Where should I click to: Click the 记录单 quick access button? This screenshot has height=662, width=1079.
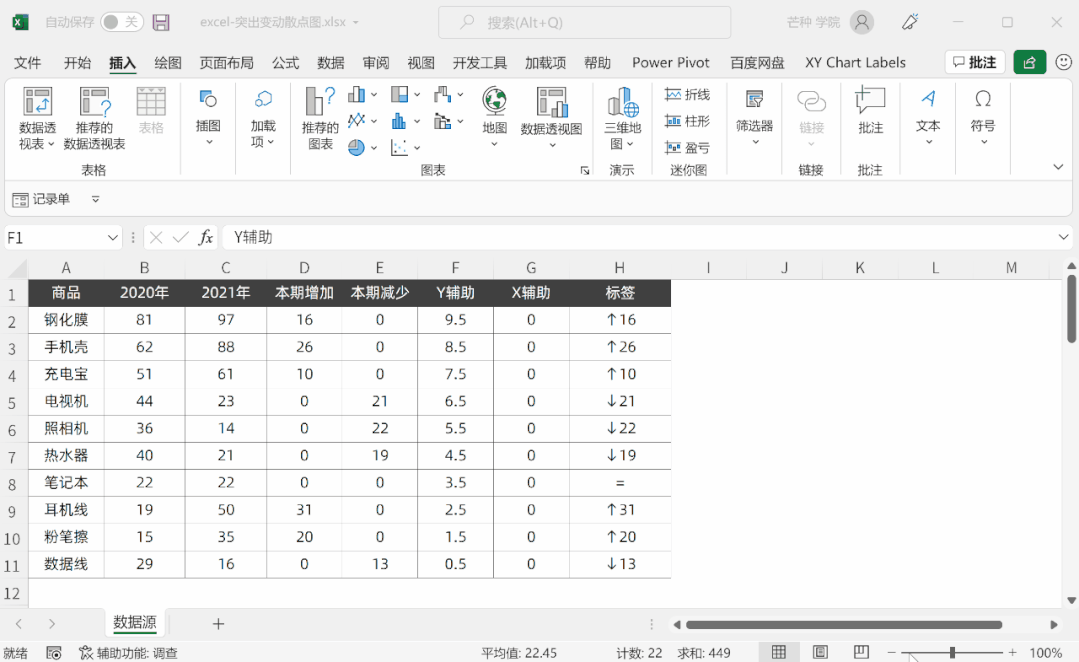[x=42, y=199]
